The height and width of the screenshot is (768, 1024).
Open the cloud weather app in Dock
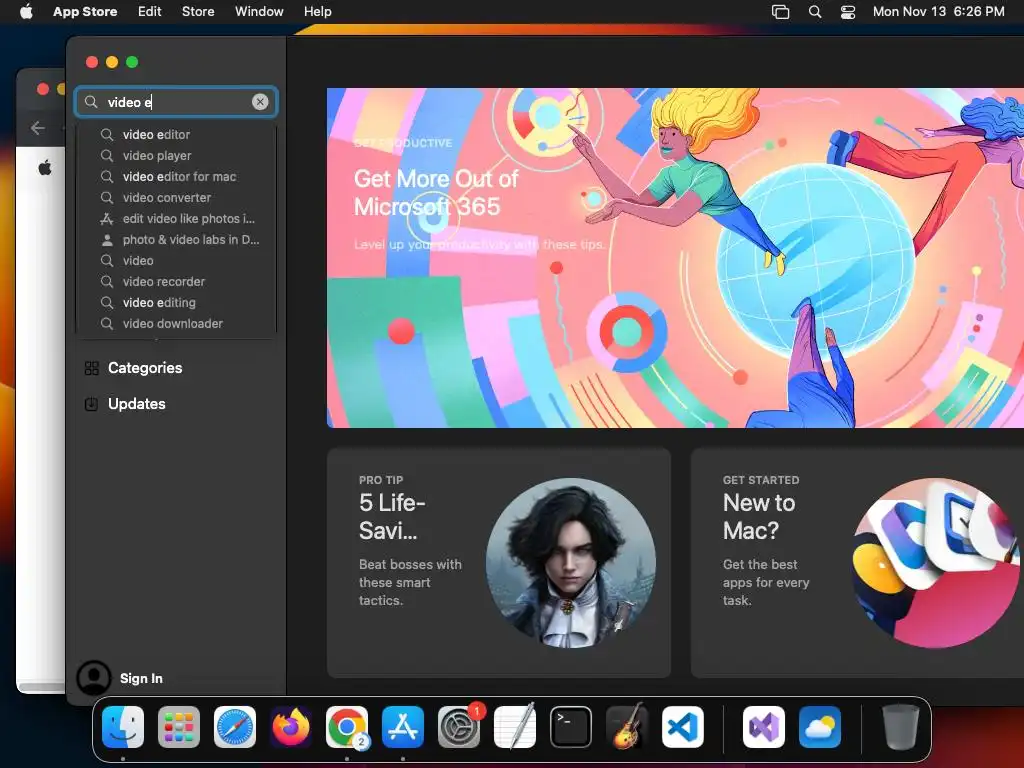click(x=820, y=727)
